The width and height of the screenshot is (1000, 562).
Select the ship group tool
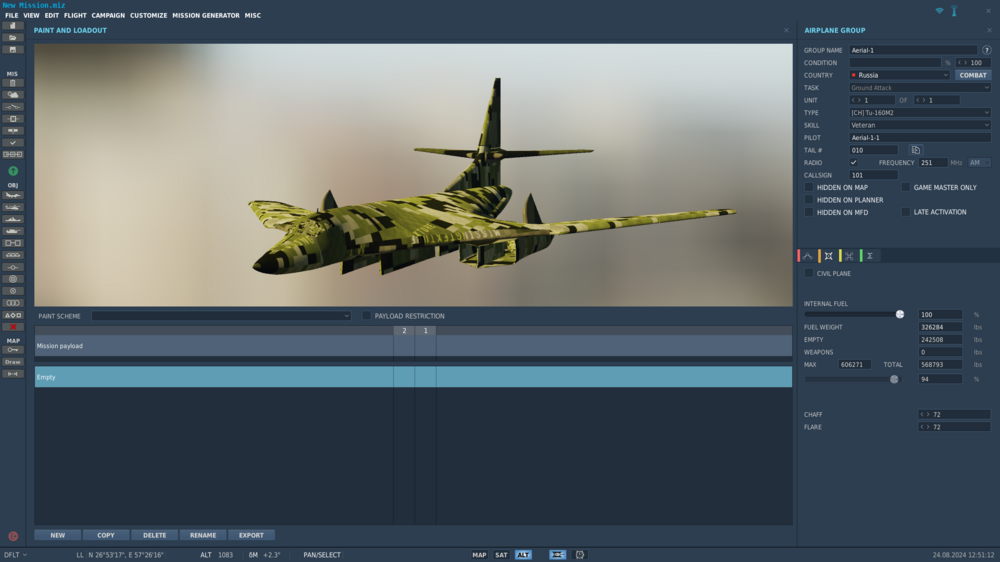point(13,219)
